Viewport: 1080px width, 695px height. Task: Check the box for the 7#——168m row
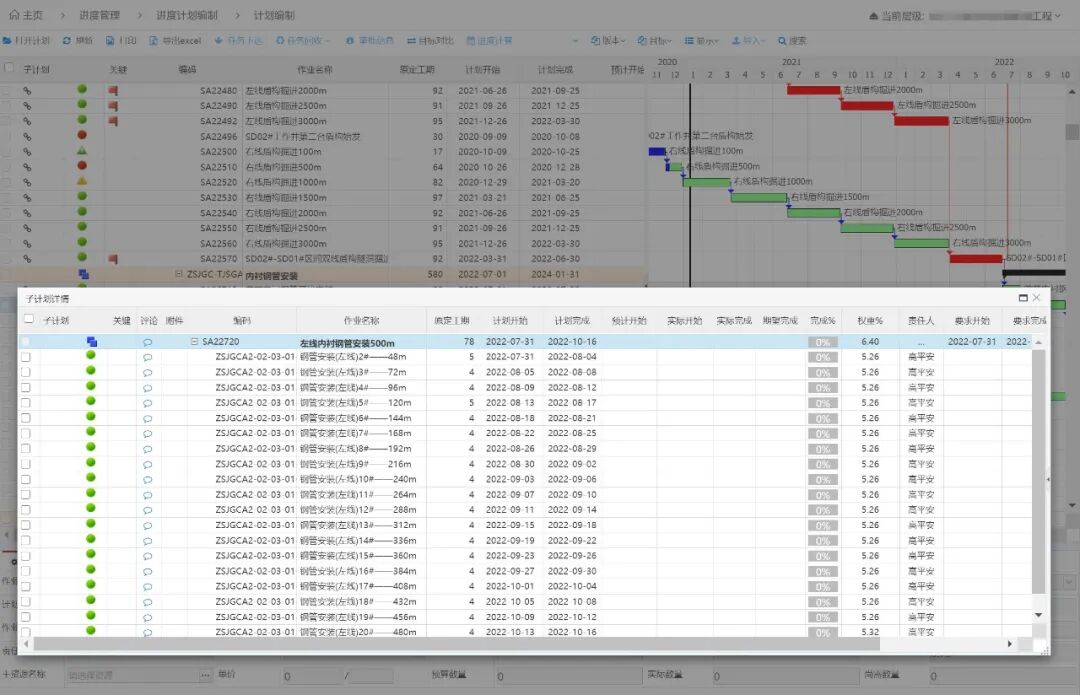pyautogui.click(x=25, y=434)
